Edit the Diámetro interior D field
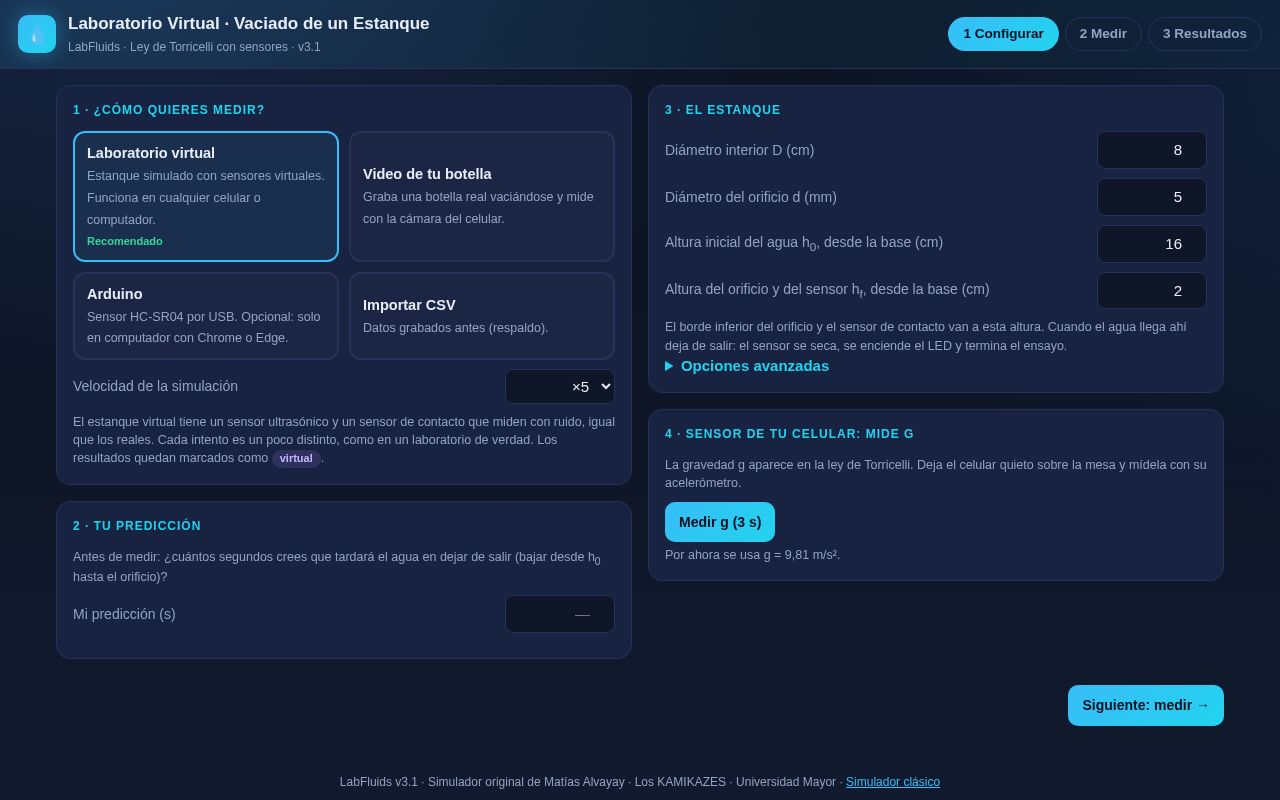The image size is (1280, 800). click(x=1152, y=150)
